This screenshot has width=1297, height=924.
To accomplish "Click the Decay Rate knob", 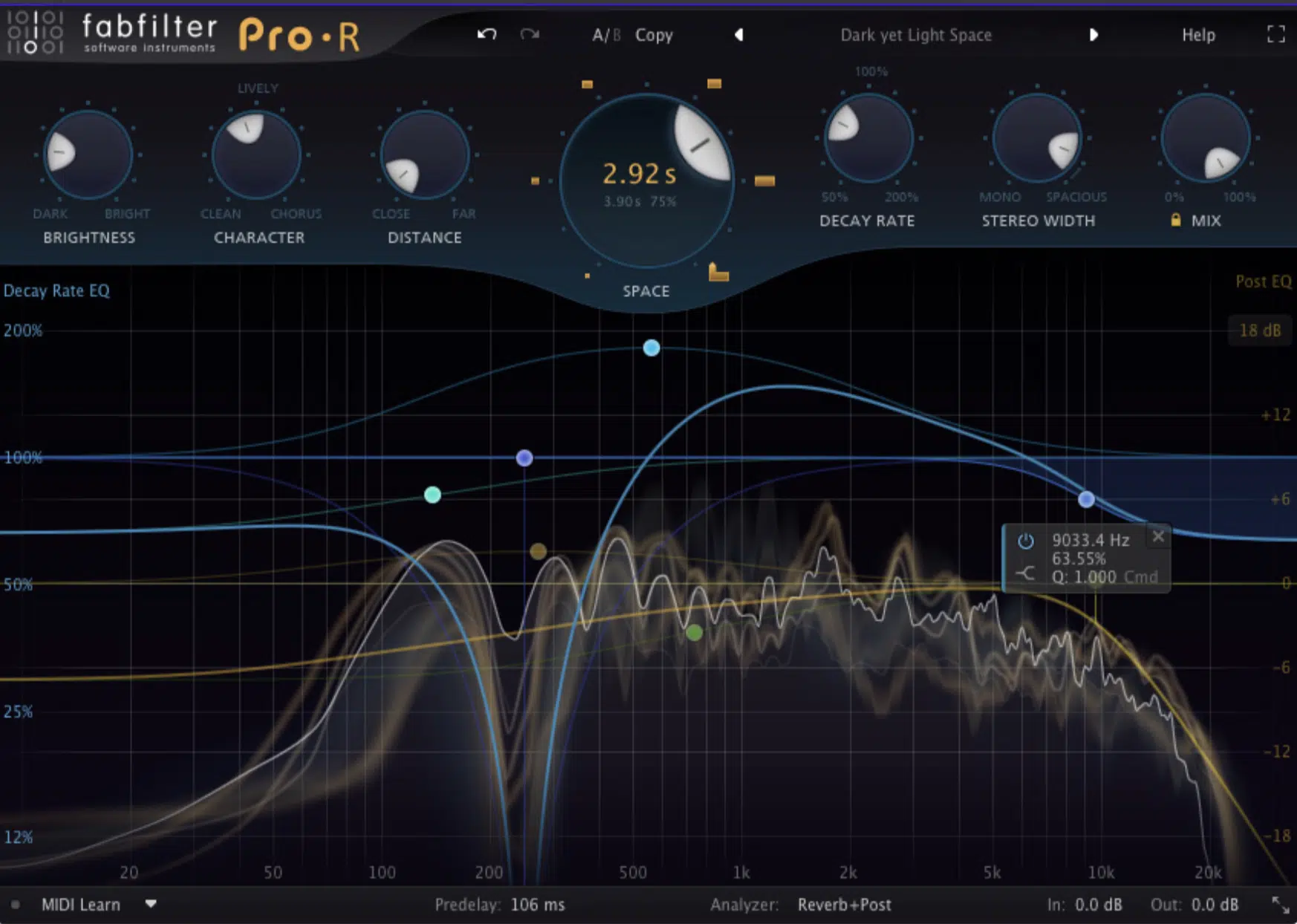I will (868, 137).
